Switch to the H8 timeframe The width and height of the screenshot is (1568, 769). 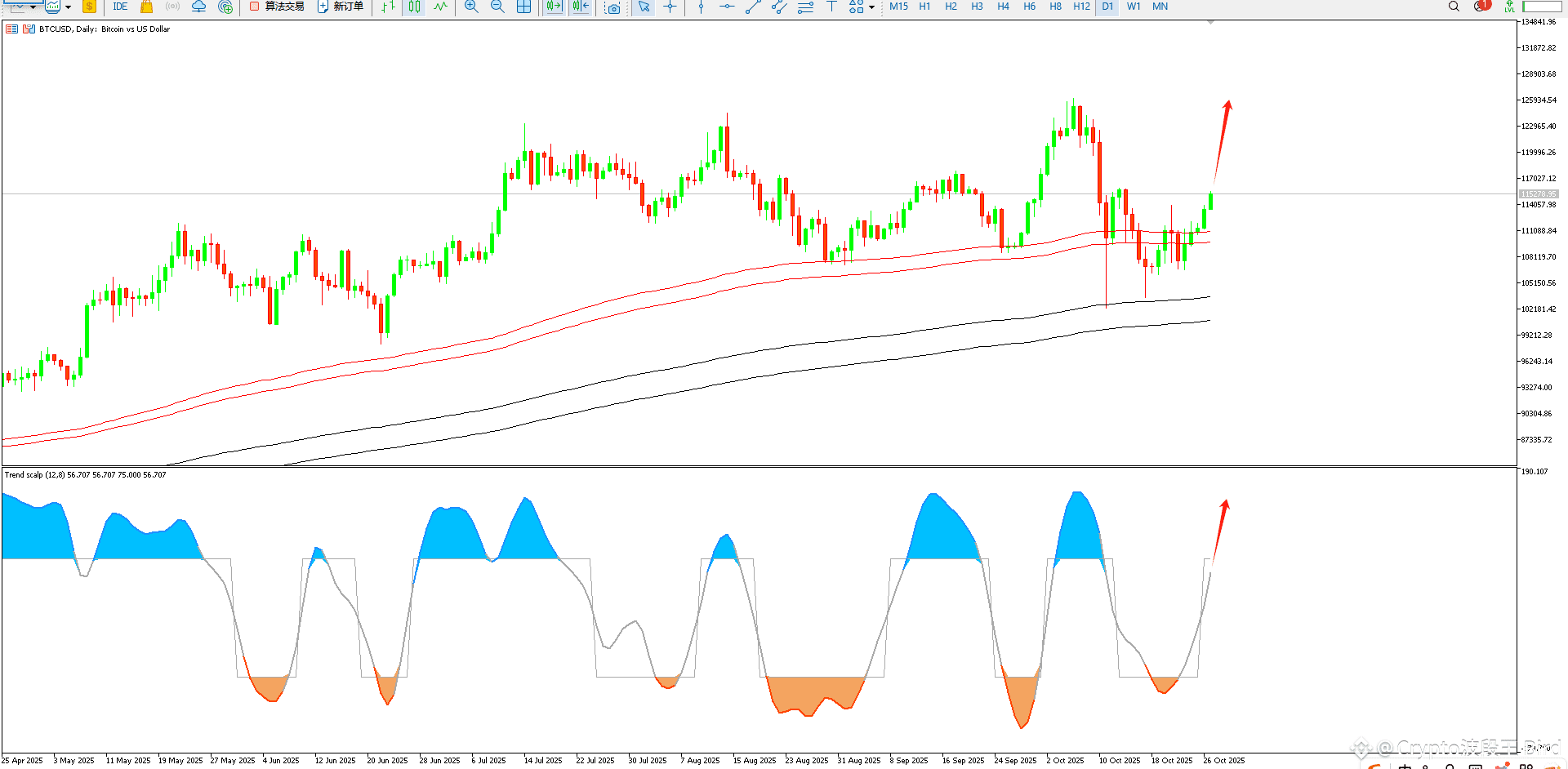click(x=1055, y=7)
